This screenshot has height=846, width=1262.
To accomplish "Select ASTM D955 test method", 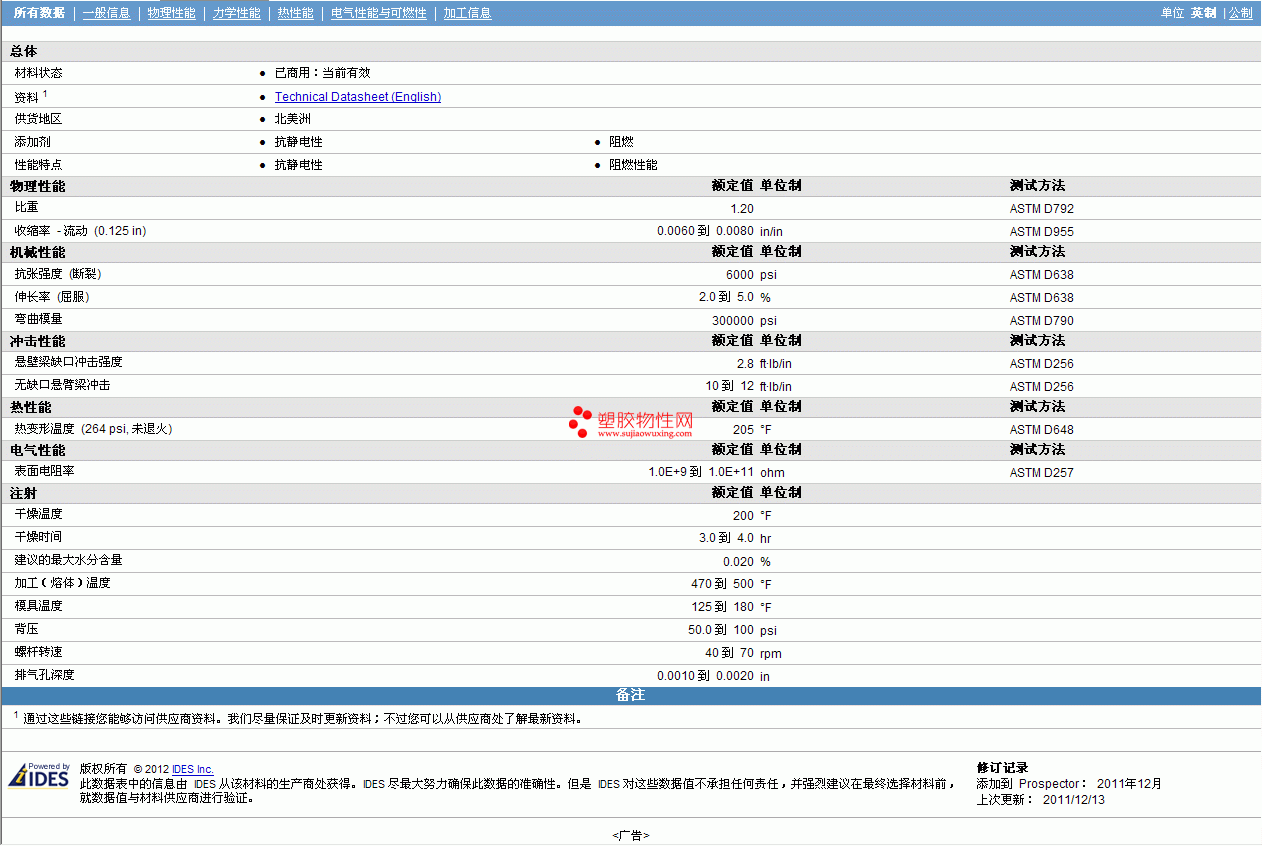I will 1042,232.
